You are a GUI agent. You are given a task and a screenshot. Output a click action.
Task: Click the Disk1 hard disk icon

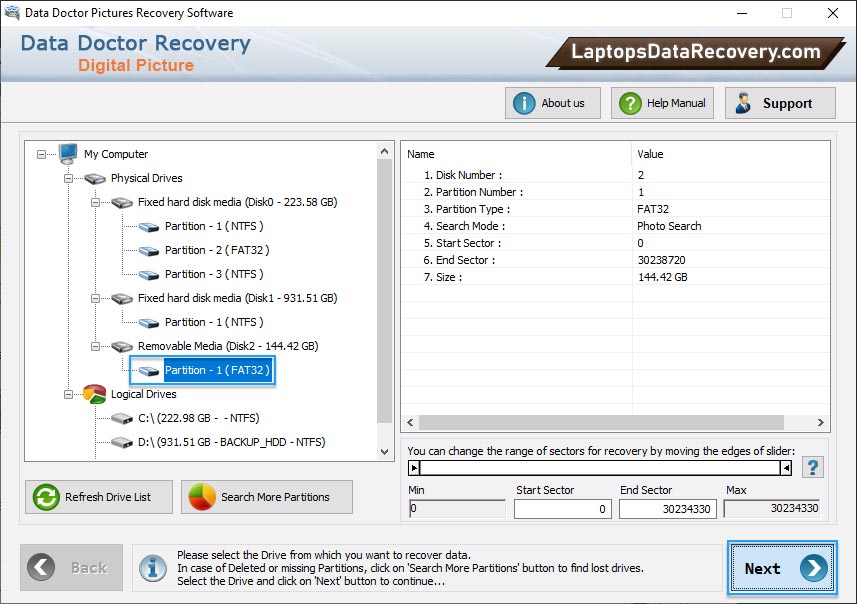tap(122, 298)
